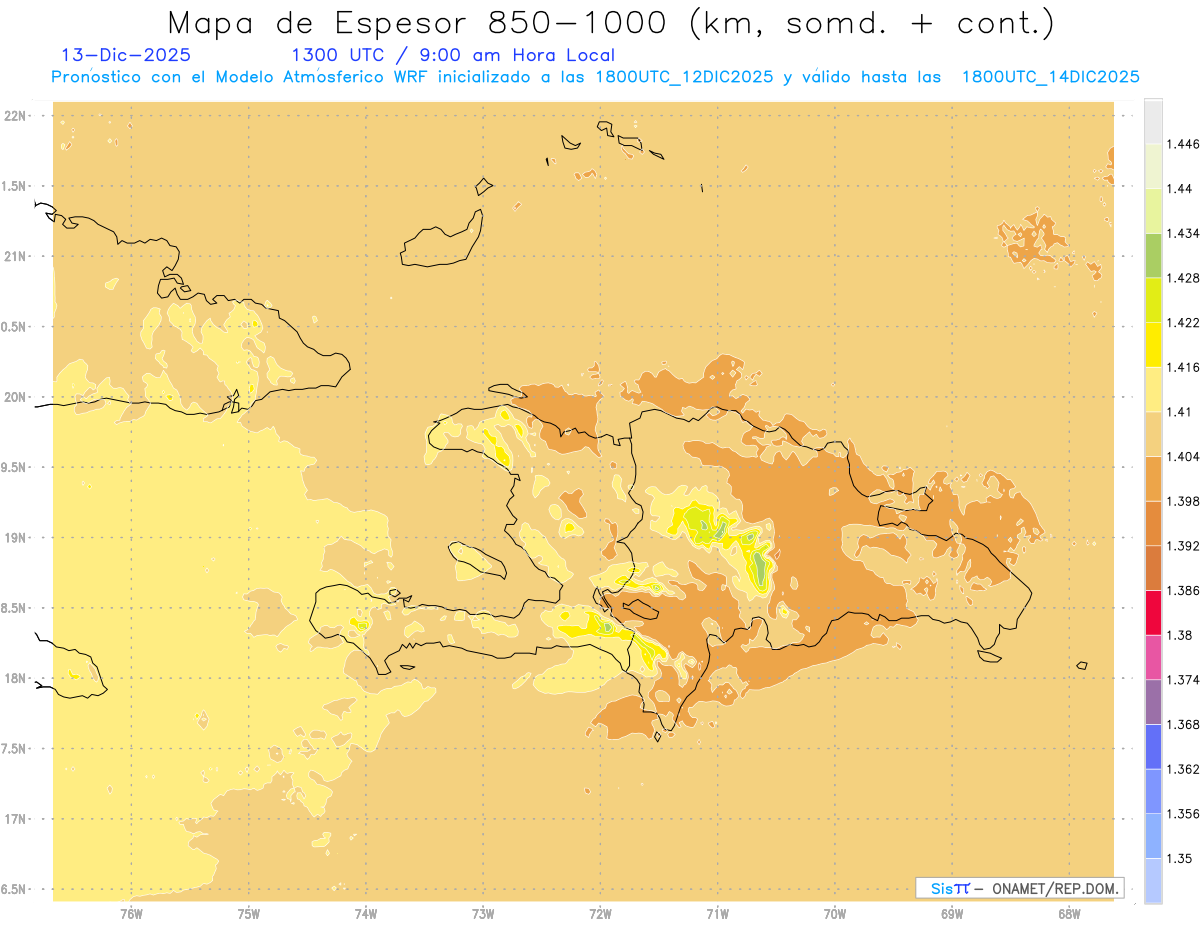The image size is (1200, 927).
Task: Click the 19N latitude label
Action: [14, 538]
